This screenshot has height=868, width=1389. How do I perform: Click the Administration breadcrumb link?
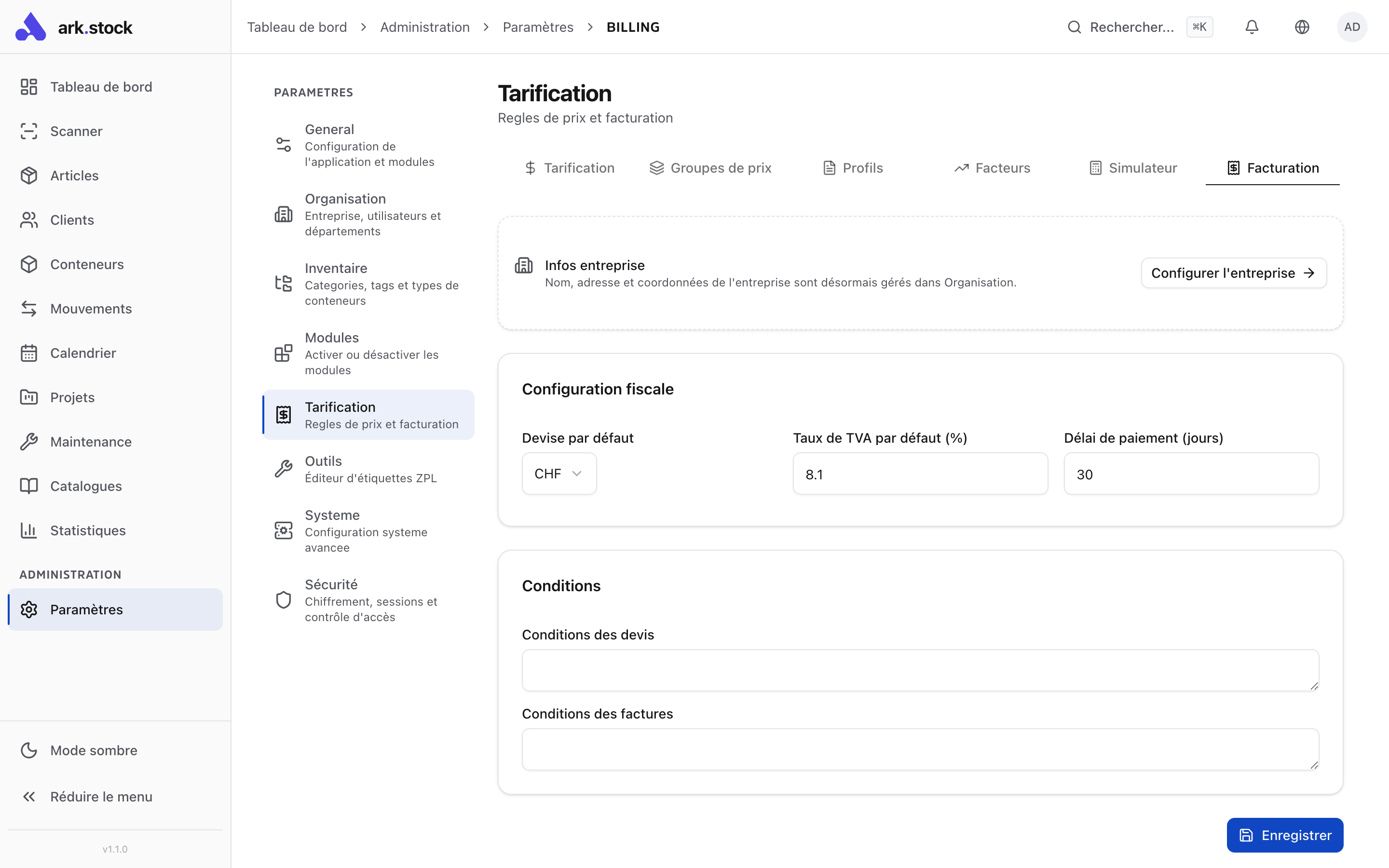(424, 27)
